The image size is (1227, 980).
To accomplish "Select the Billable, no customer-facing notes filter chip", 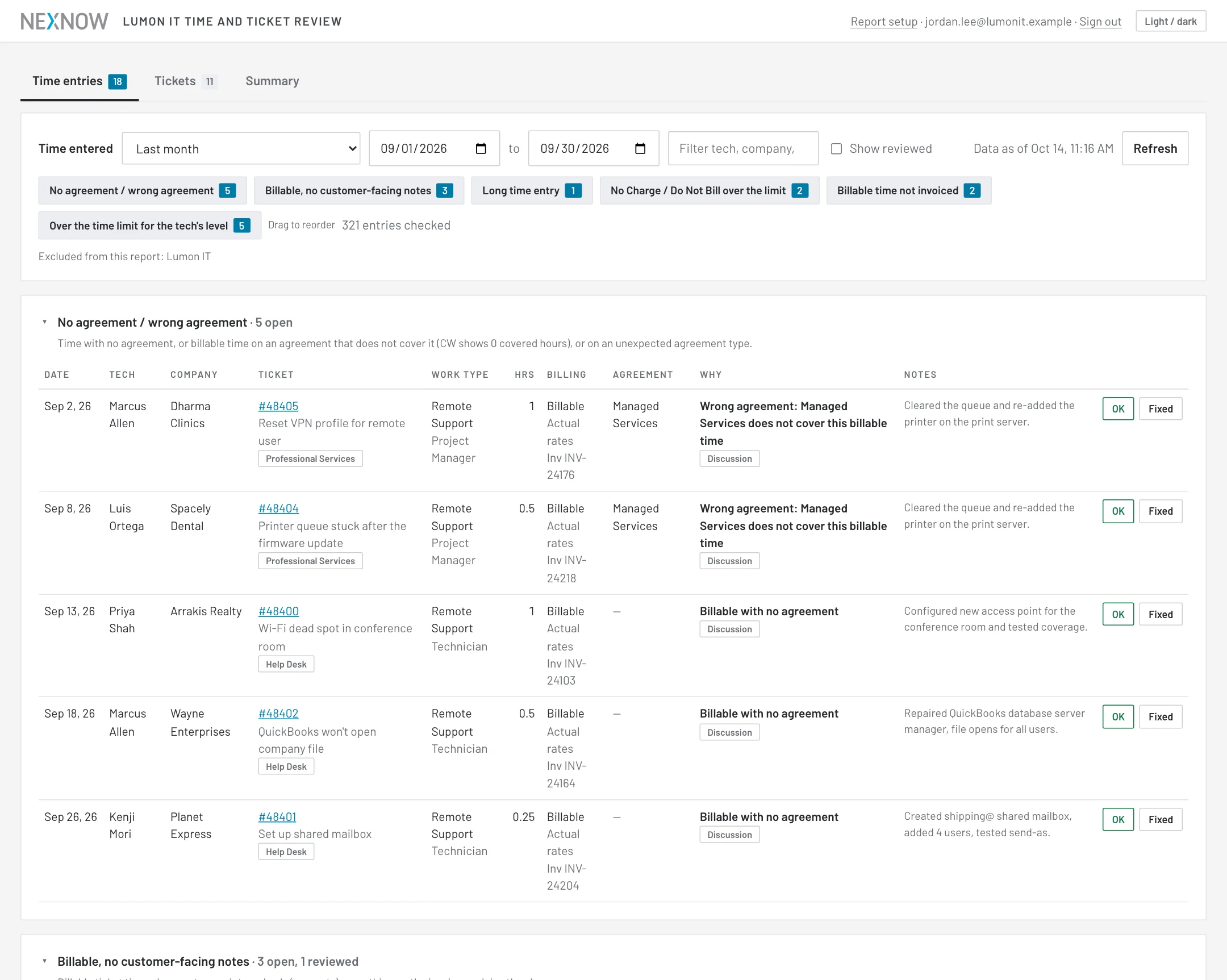I will pyautogui.click(x=358, y=191).
